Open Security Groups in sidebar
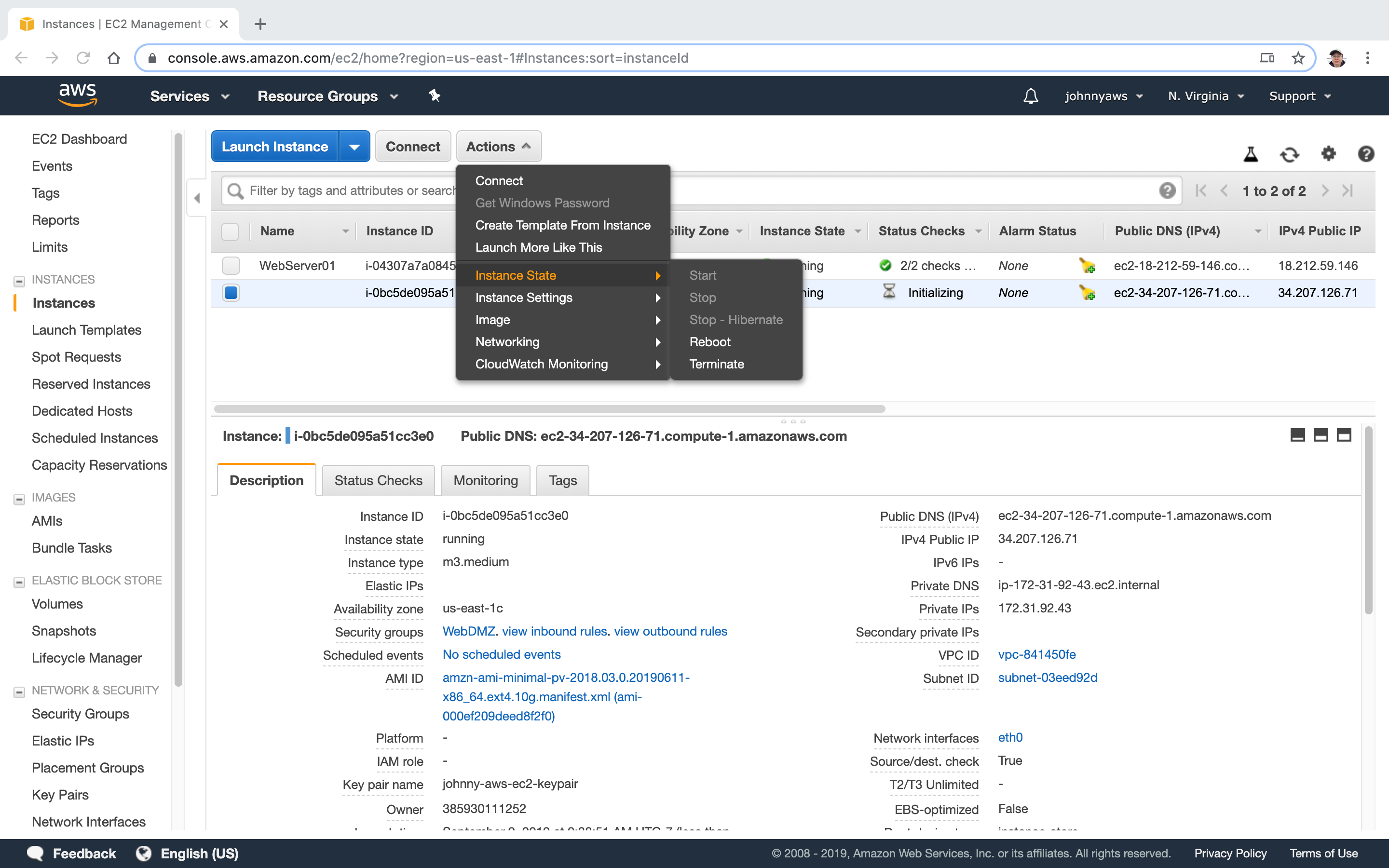 click(81, 714)
